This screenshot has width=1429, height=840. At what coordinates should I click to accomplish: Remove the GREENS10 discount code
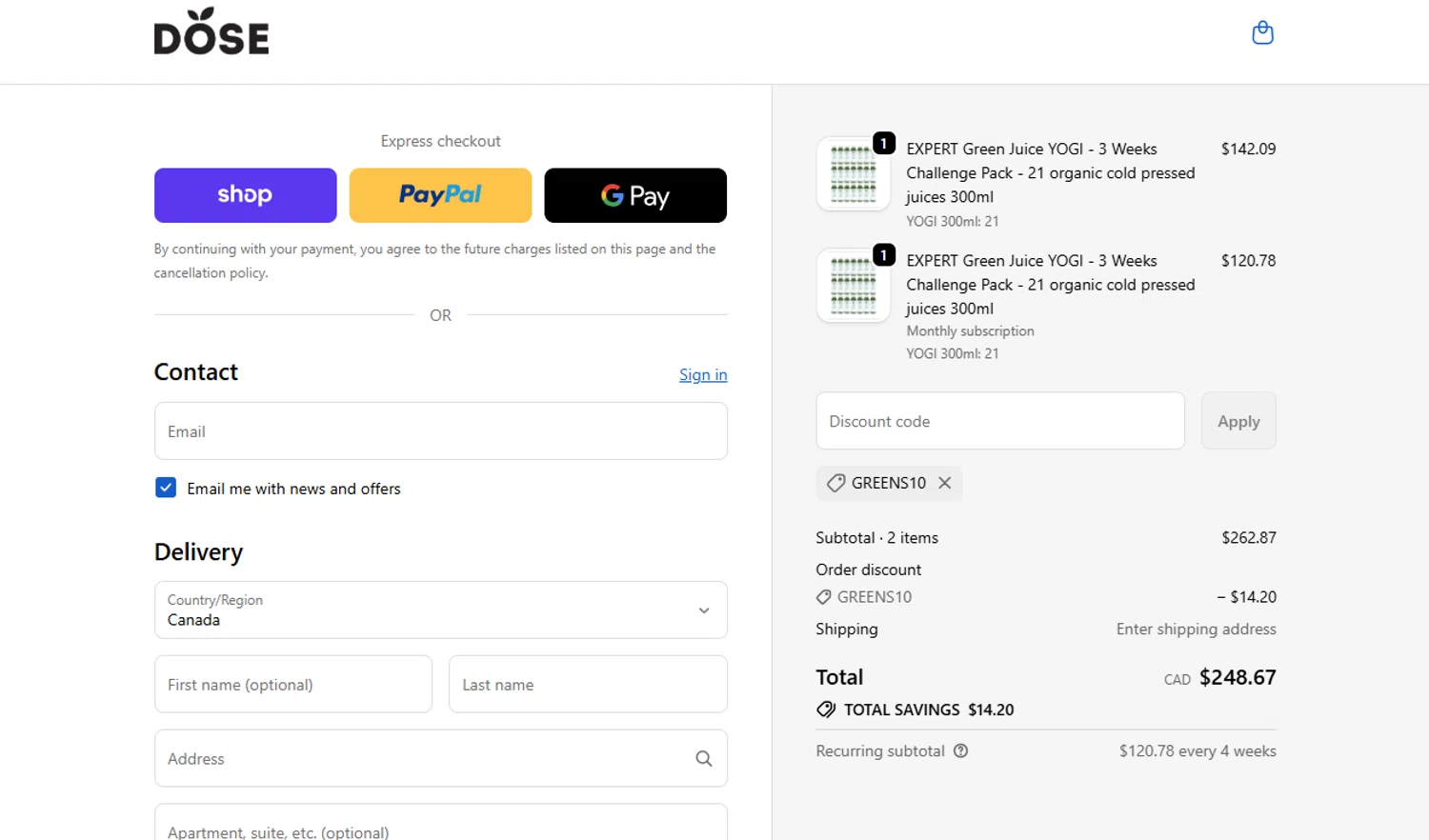[944, 483]
